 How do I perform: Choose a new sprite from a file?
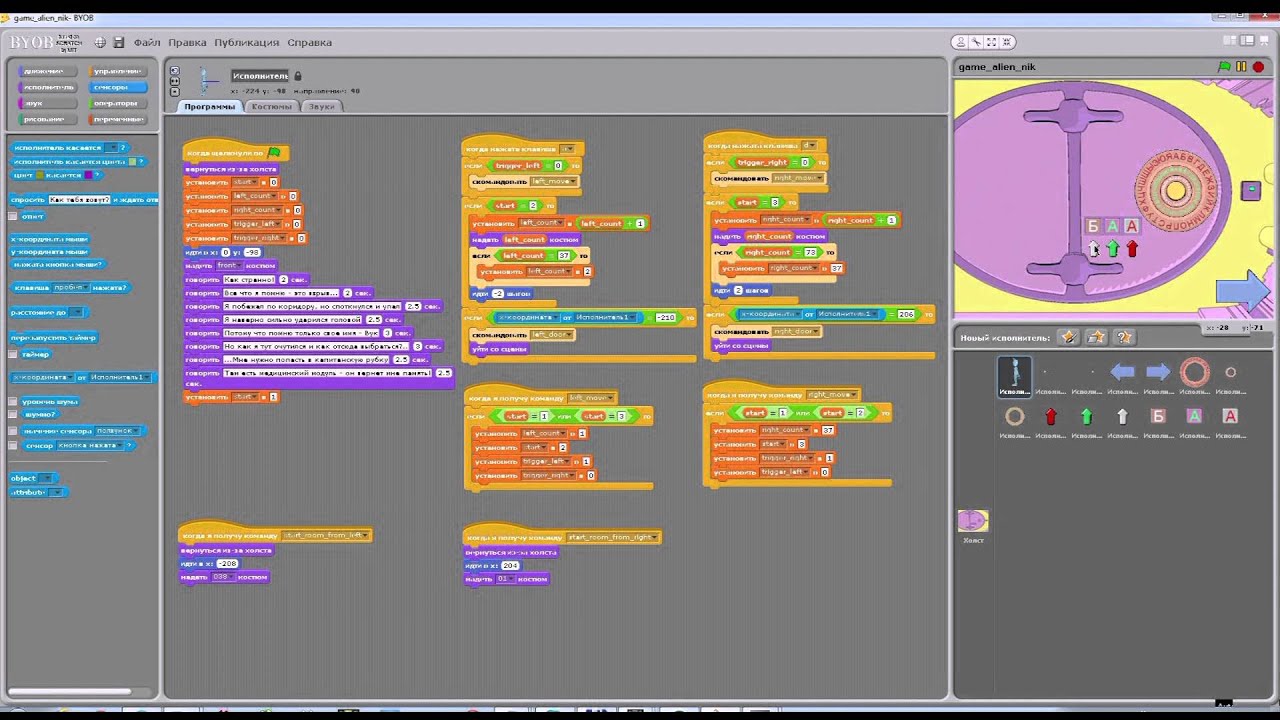coord(1096,337)
